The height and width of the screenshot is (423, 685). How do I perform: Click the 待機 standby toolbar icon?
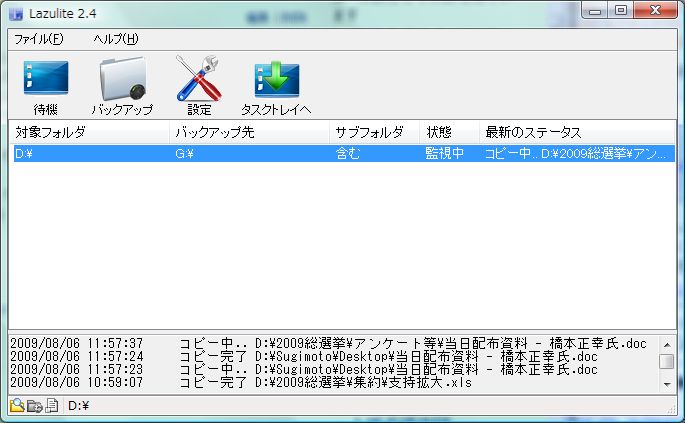[46, 87]
